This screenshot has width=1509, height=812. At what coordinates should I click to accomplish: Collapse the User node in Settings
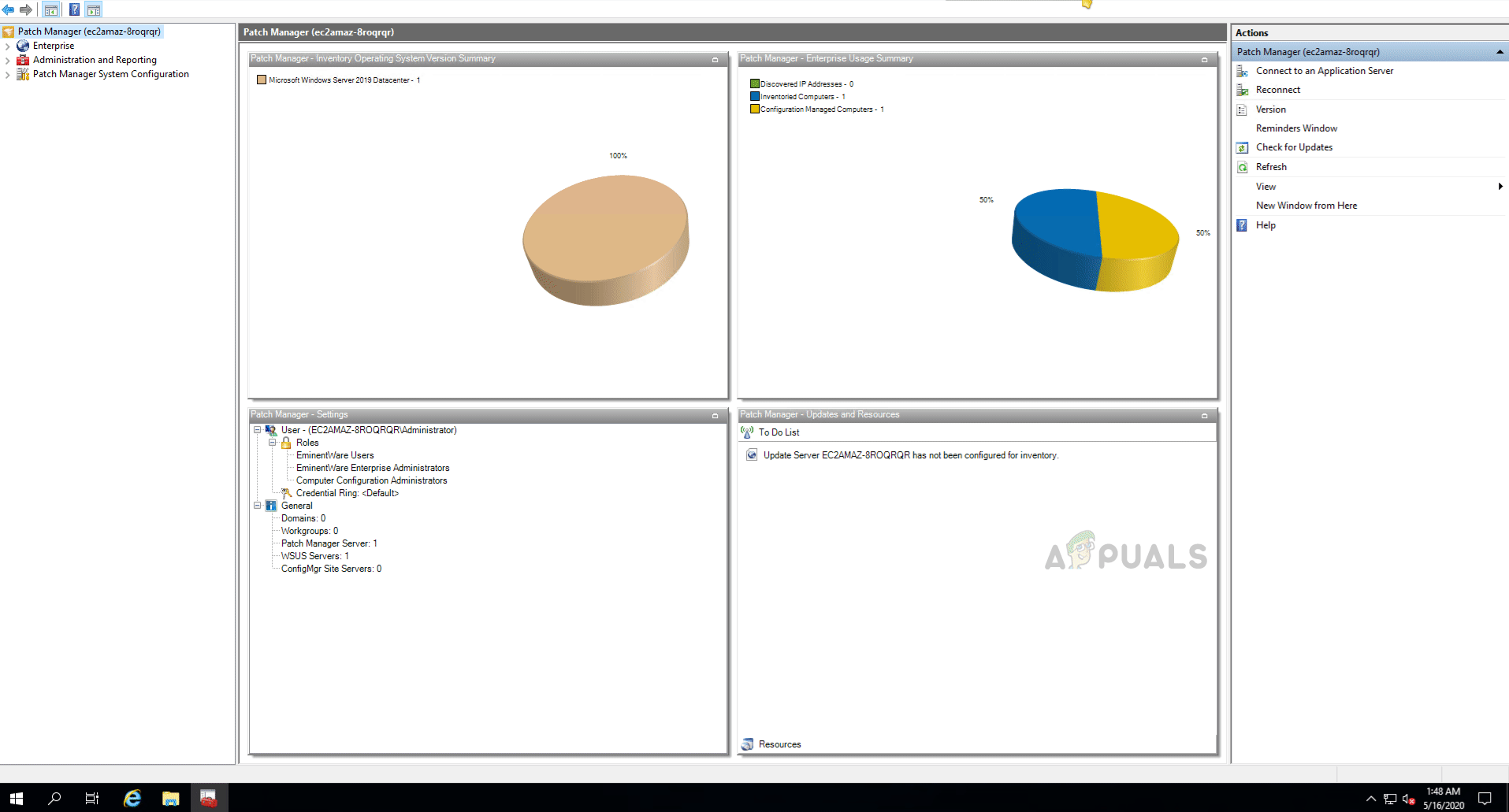coord(257,430)
